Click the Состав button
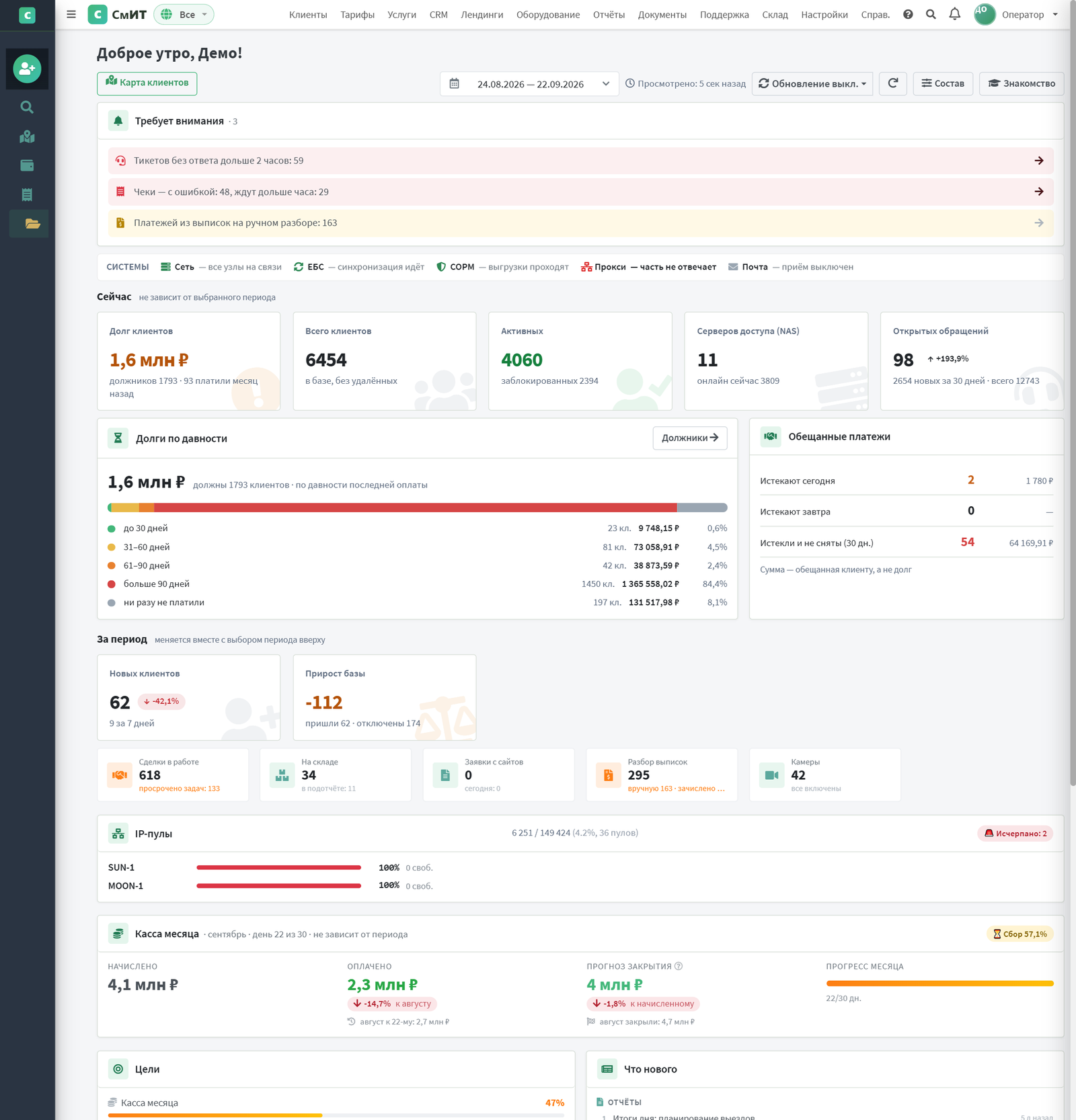 pyautogui.click(x=943, y=83)
